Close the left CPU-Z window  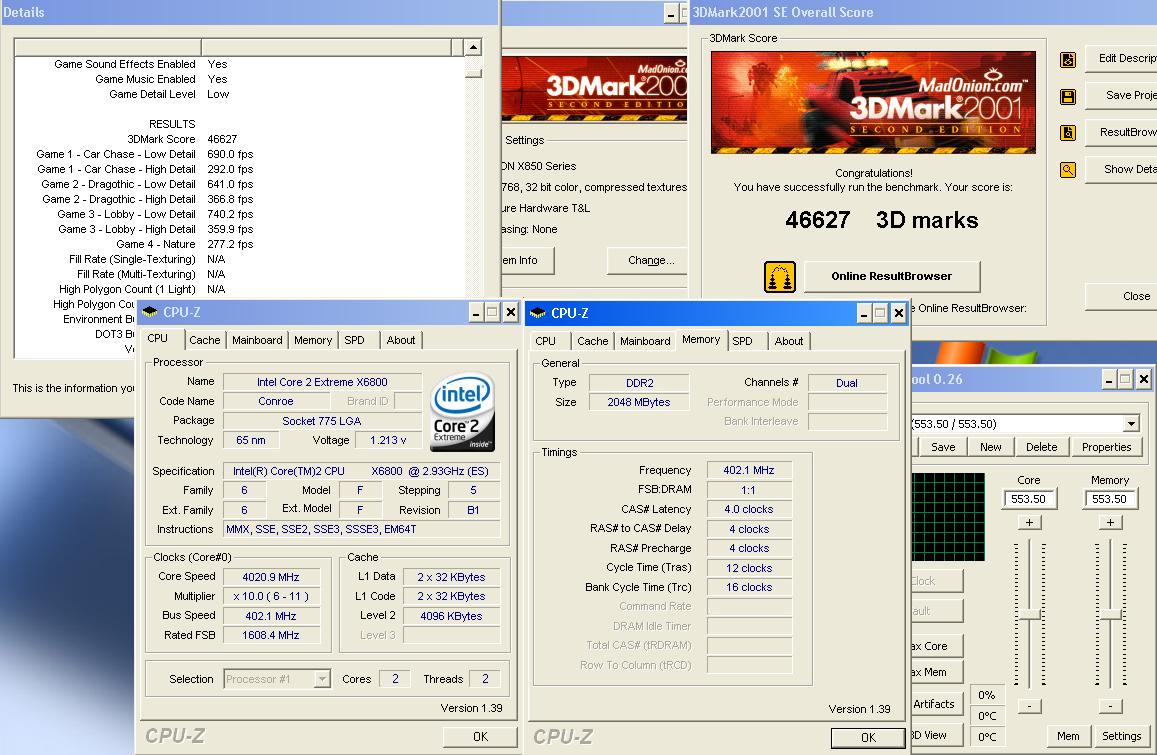tap(511, 312)
